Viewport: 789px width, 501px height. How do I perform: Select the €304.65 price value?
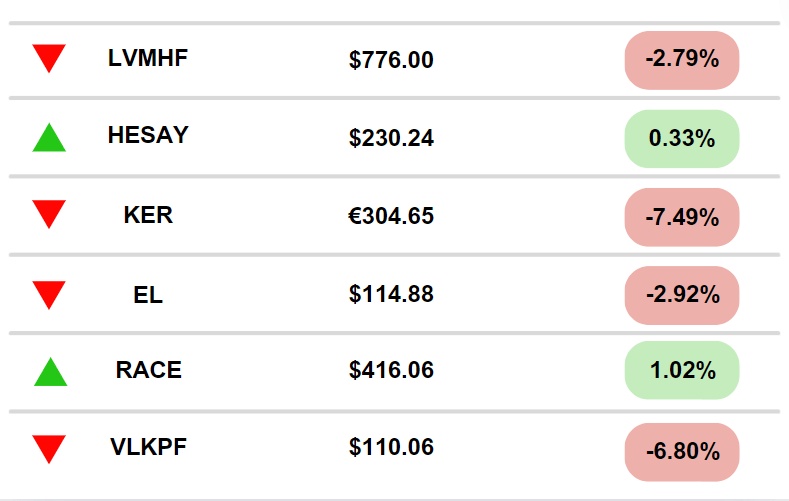tap(391, 216)
